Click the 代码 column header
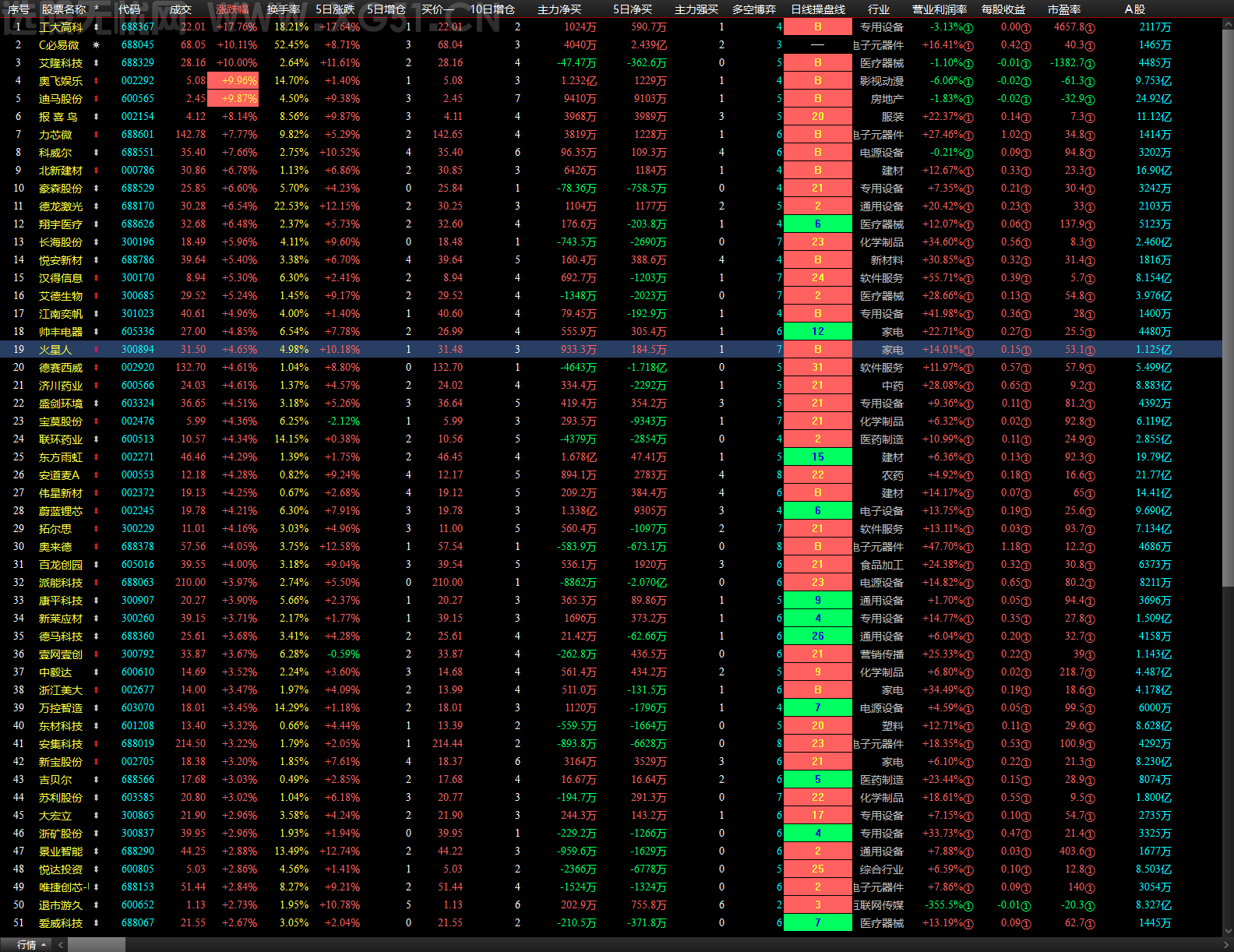1234x952 pixels. (129, 9)
